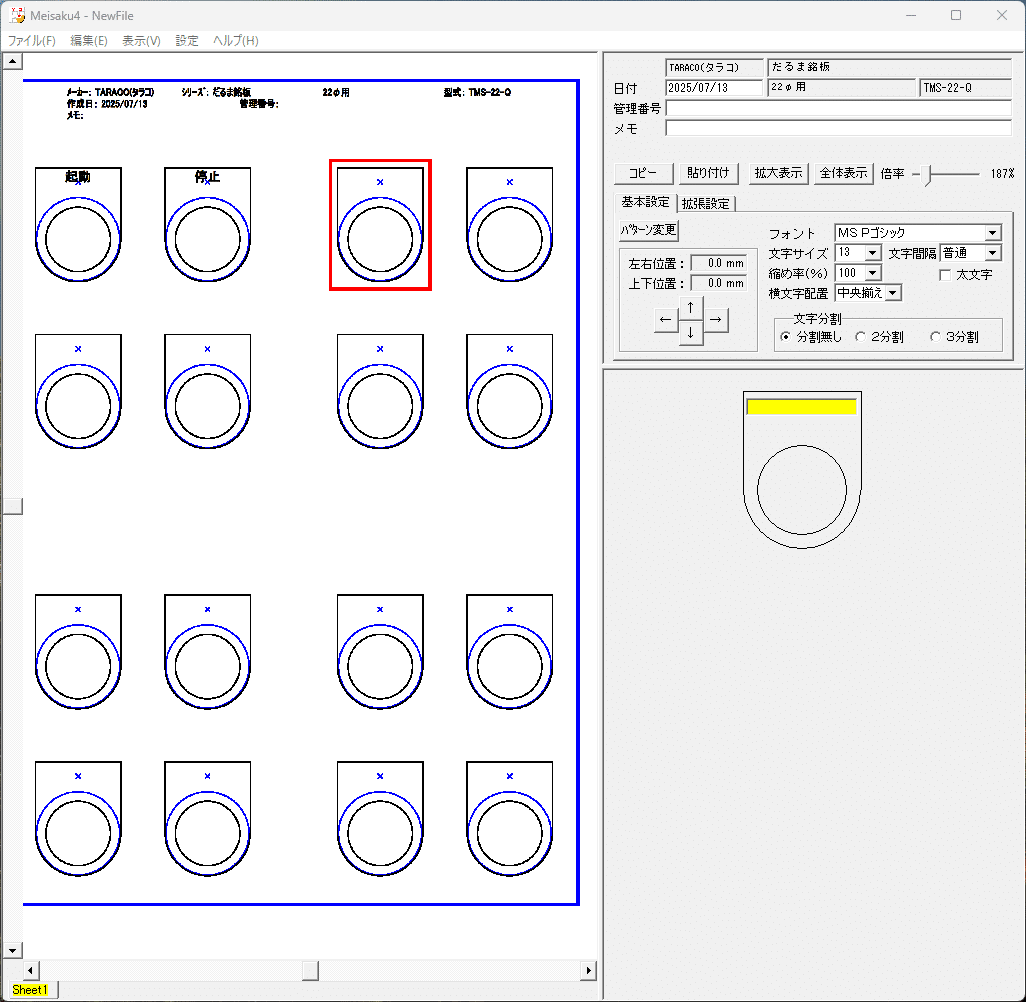Click the yellow text field in preview
Screen dimensions: 1026x1002
802,406
